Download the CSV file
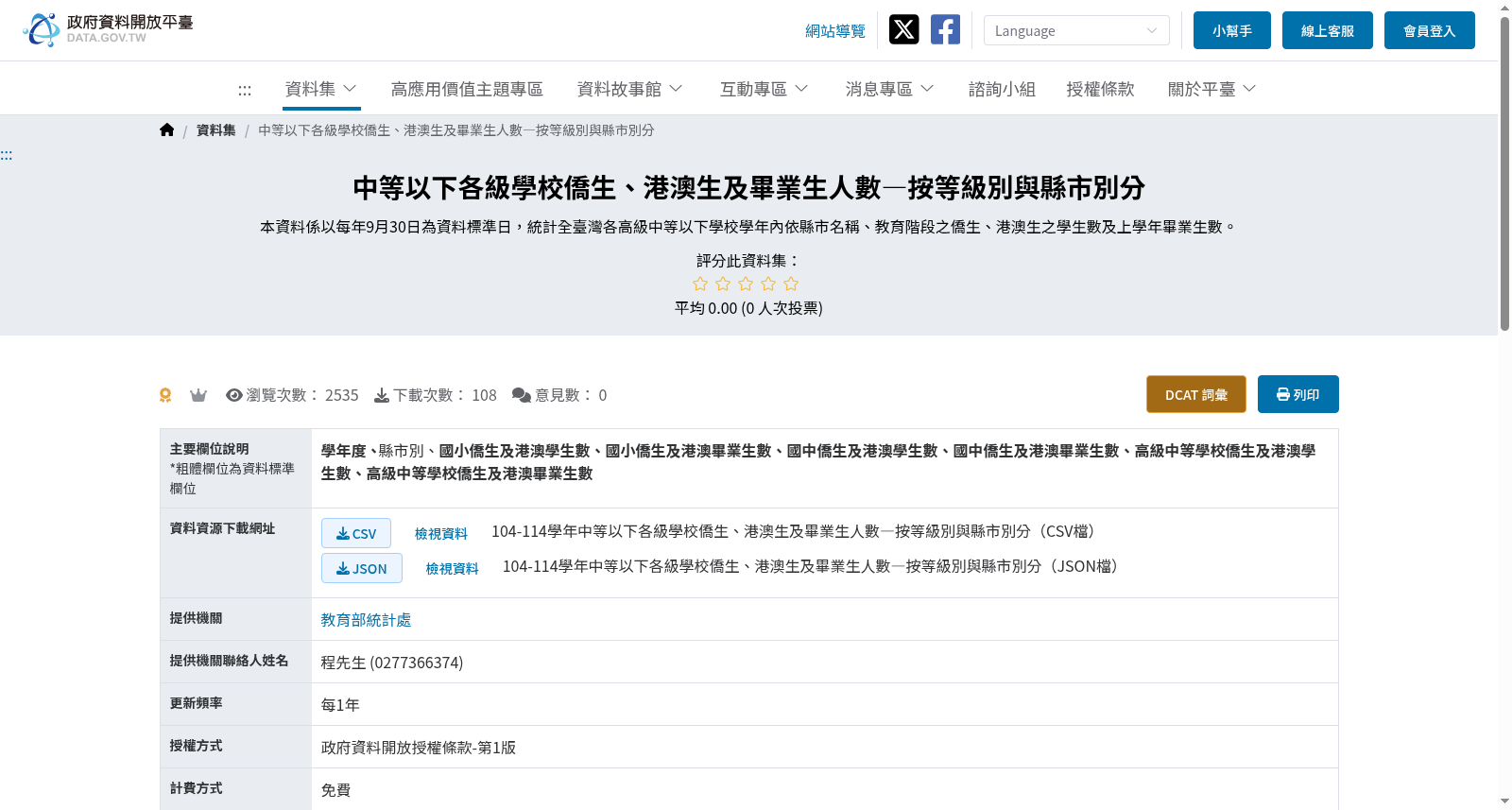This screenshot has width=1512, height=810. 355,533
